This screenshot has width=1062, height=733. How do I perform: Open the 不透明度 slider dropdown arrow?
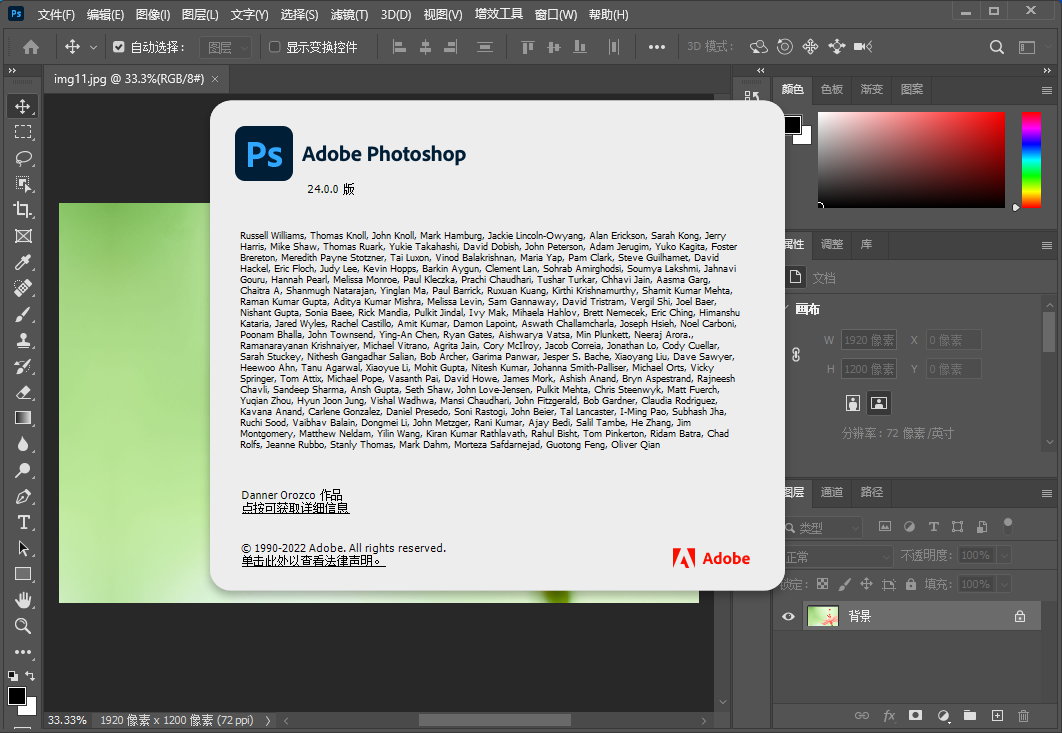click(1004, 556)
